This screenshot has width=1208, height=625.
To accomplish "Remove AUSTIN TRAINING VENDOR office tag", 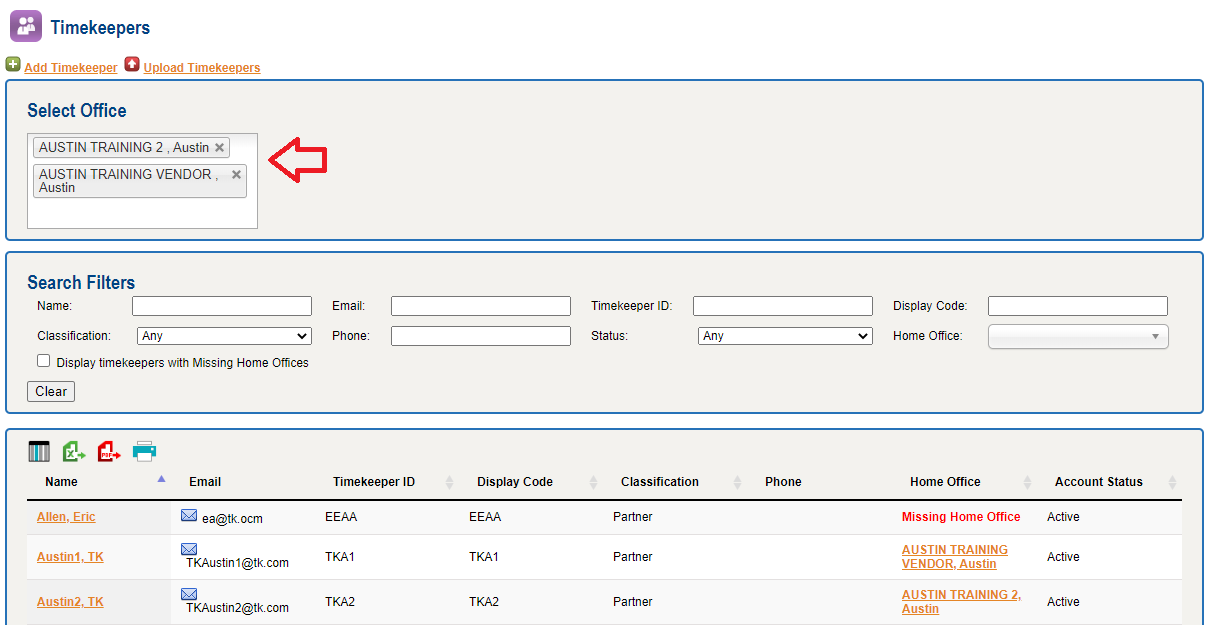I will 237,175.
